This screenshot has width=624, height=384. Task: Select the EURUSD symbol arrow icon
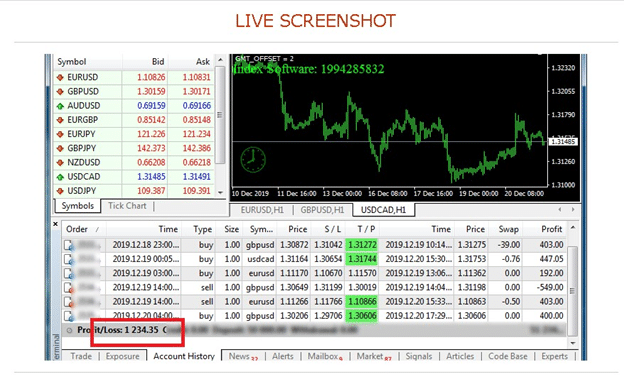[x=60, y=77]
